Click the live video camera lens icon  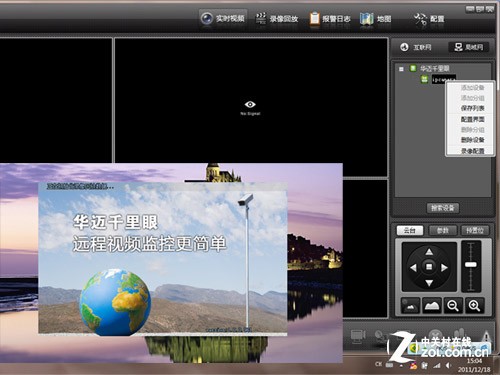(x=207, y=18)
